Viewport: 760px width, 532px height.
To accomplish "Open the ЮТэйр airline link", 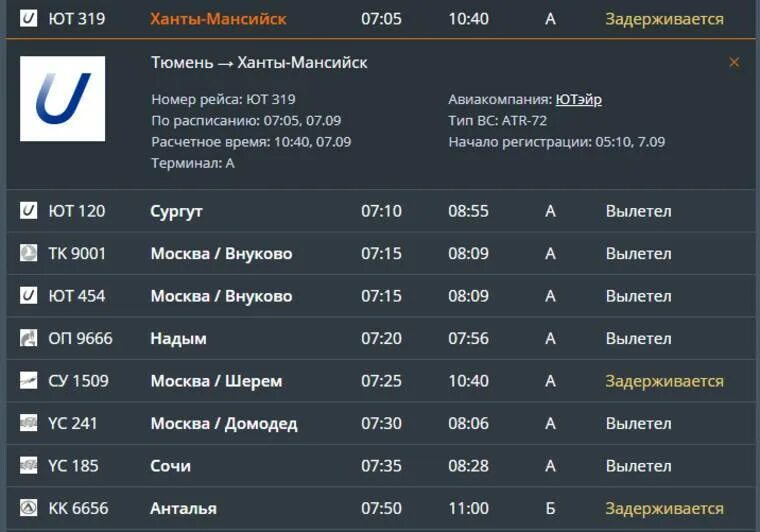I will (578, 99).
